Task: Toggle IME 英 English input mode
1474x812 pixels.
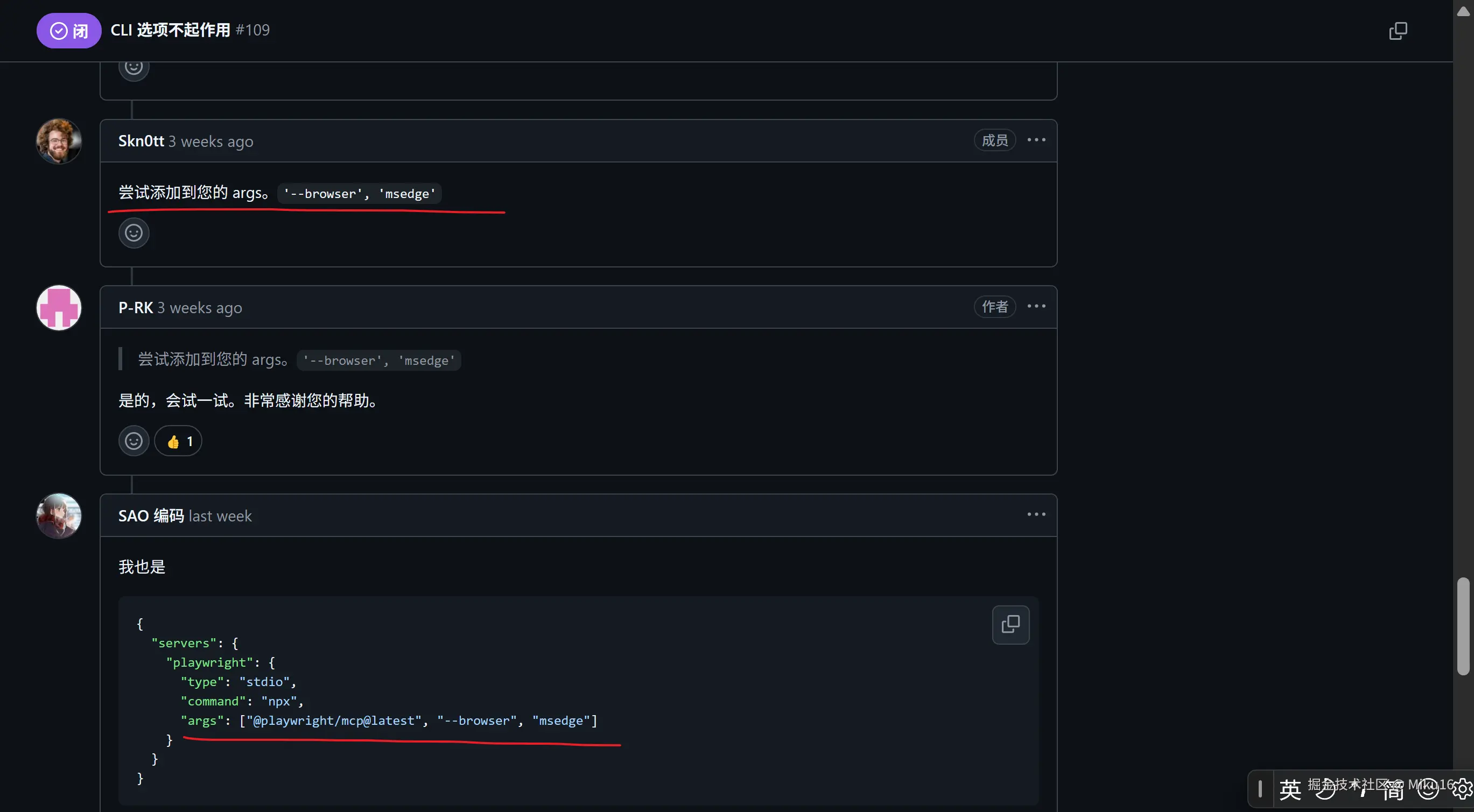Action: pos(1290,790)
